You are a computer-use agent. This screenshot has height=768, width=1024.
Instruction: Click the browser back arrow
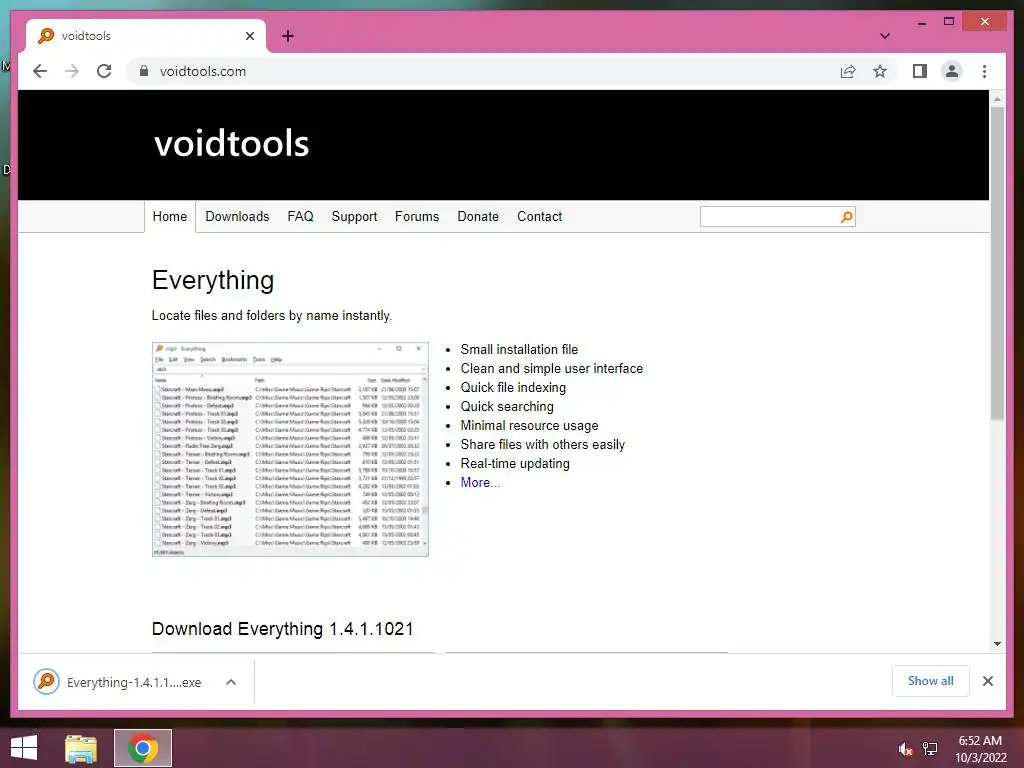pyautogui.click(x=40, y=71)
